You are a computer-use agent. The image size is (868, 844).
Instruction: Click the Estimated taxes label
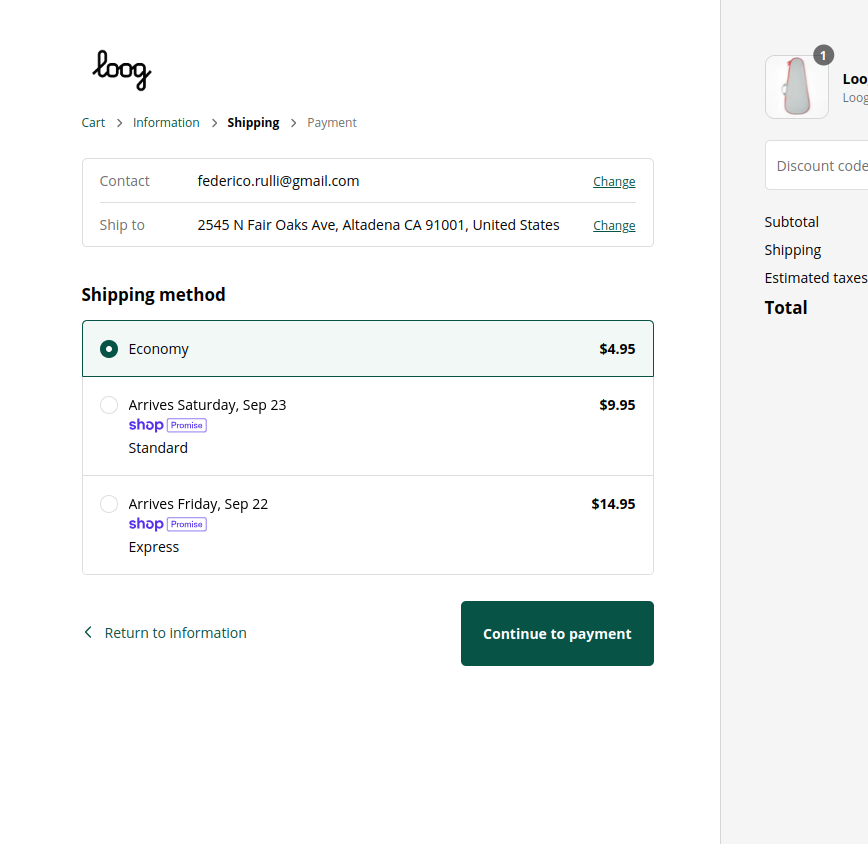[816, 278]
